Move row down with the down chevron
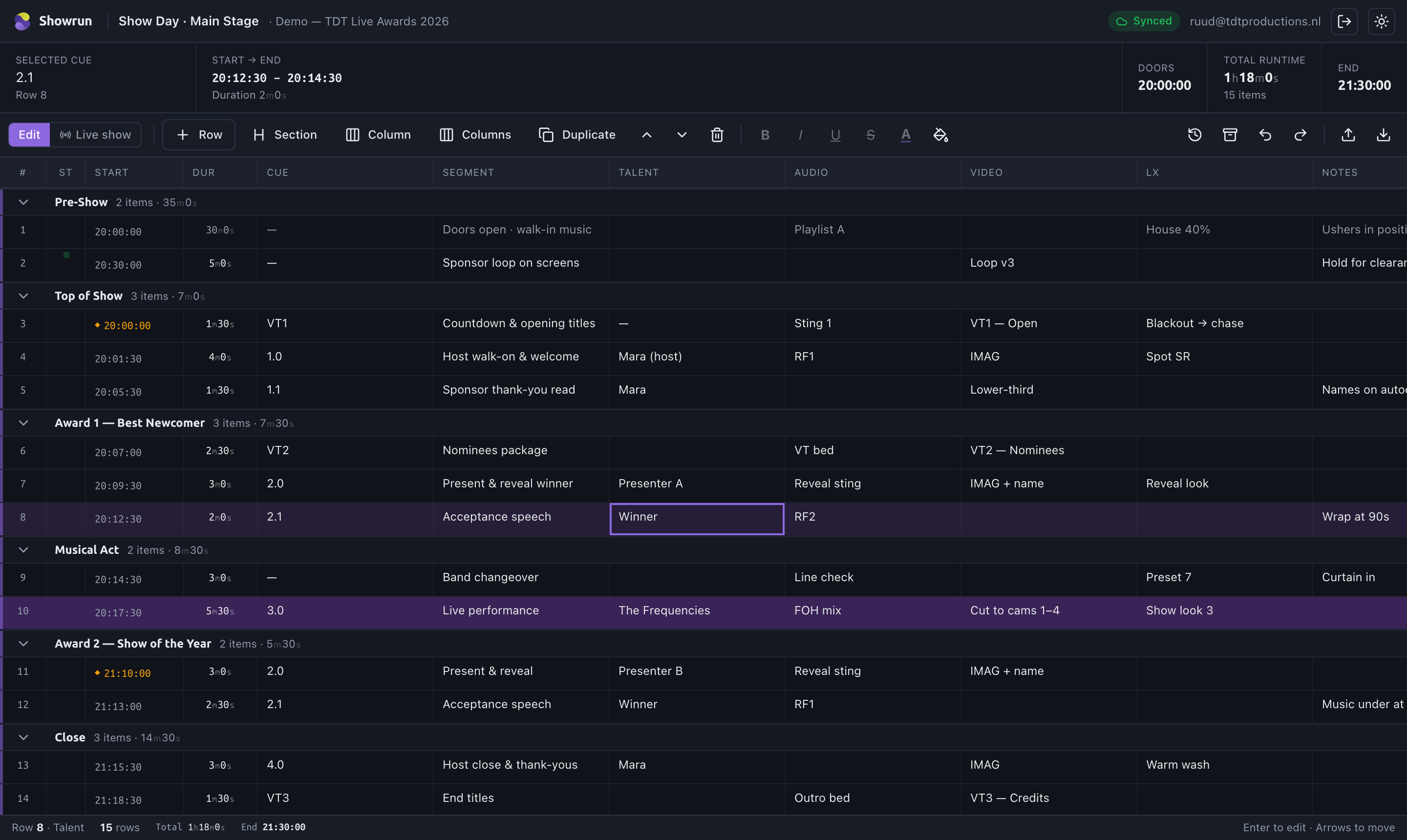This screenshot has height=840, width=1407. point(682,135)
